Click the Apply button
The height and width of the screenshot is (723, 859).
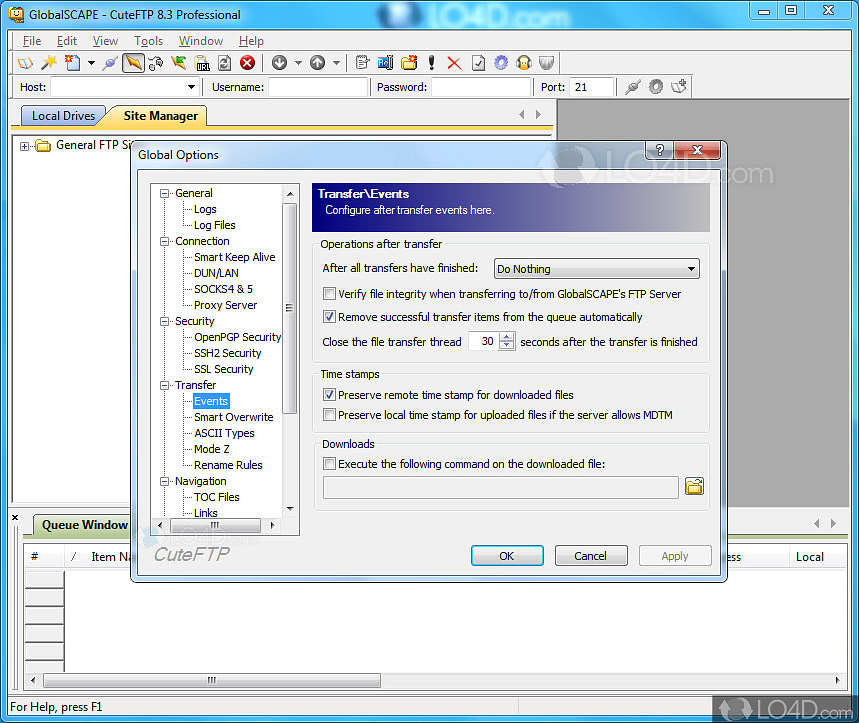675,555
